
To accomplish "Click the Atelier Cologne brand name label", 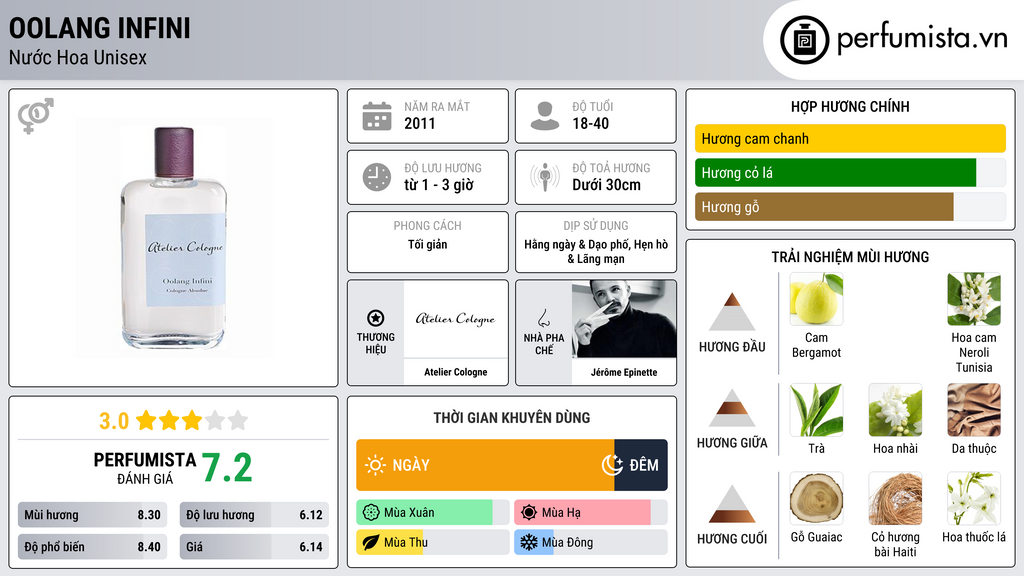I will coord(456,372).
